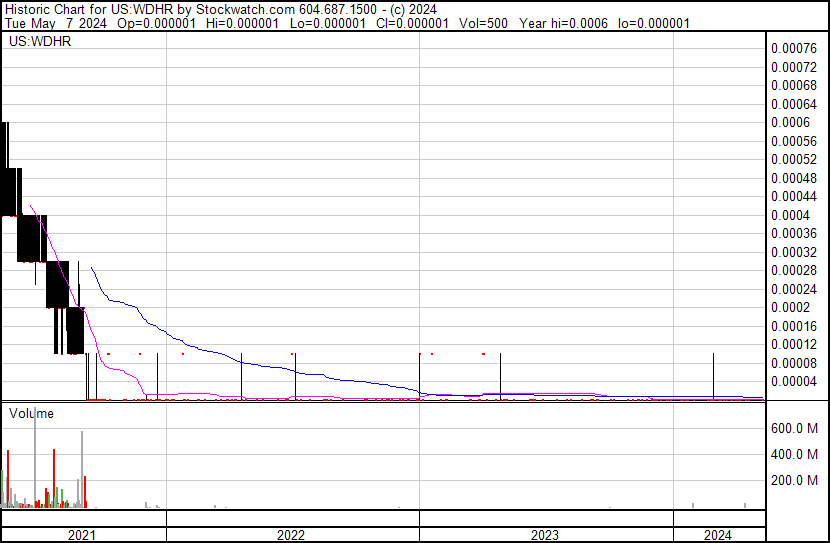Click the 0.0004 price axis label

point(790,215)
